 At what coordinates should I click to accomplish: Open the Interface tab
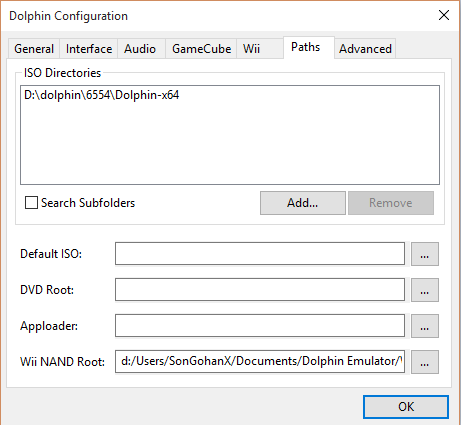[x=89, y=49]
